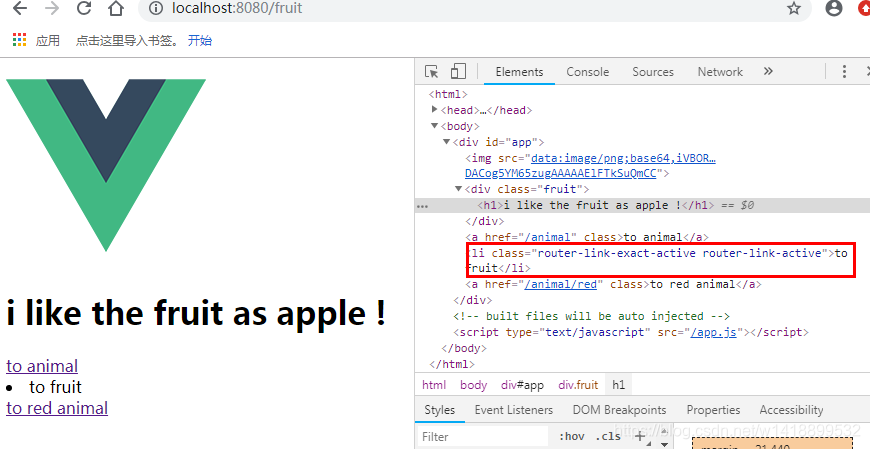Collapse the div id="app" node
870x449 pixels.
[x=446, y=142]
